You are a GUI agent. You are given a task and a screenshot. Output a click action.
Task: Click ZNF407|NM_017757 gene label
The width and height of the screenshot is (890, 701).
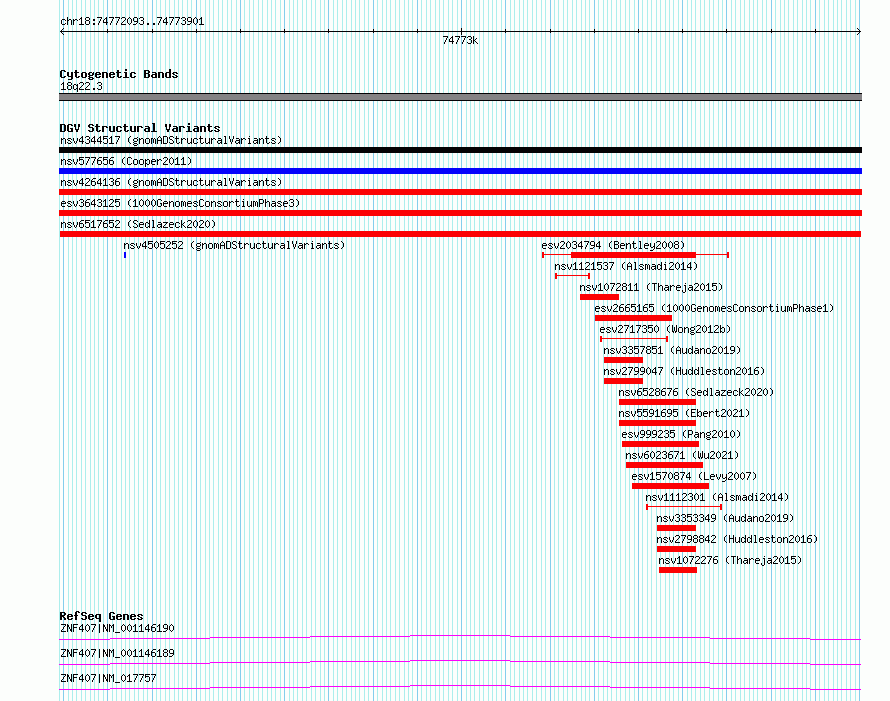click(x=108, y=678)
